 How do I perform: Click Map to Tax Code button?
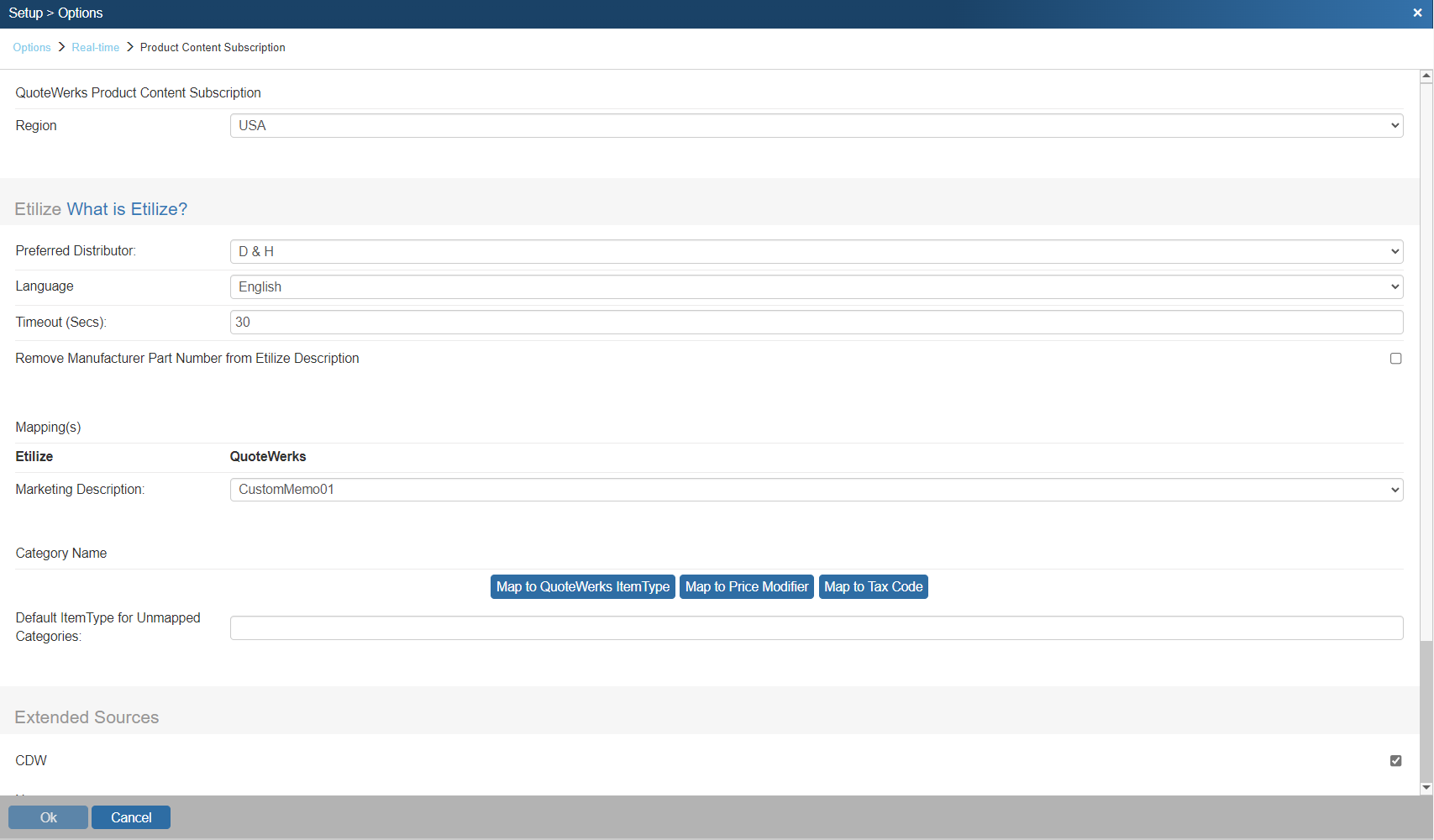(x=874, y=587)
